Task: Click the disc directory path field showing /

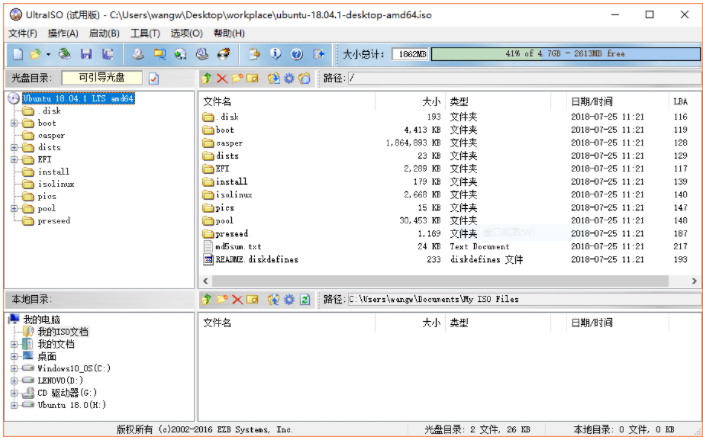Action: 525,78
